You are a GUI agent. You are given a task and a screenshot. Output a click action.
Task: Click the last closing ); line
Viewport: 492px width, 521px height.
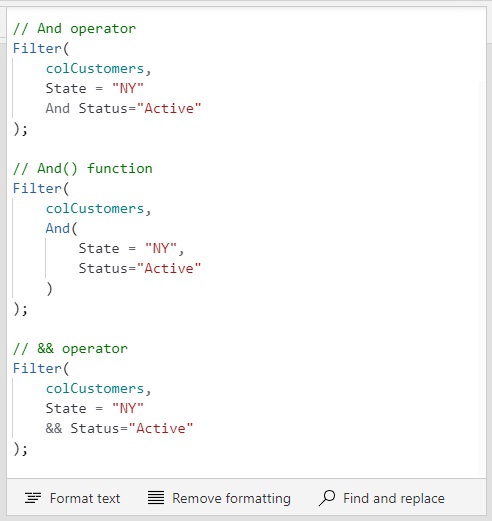pos(20,449)
